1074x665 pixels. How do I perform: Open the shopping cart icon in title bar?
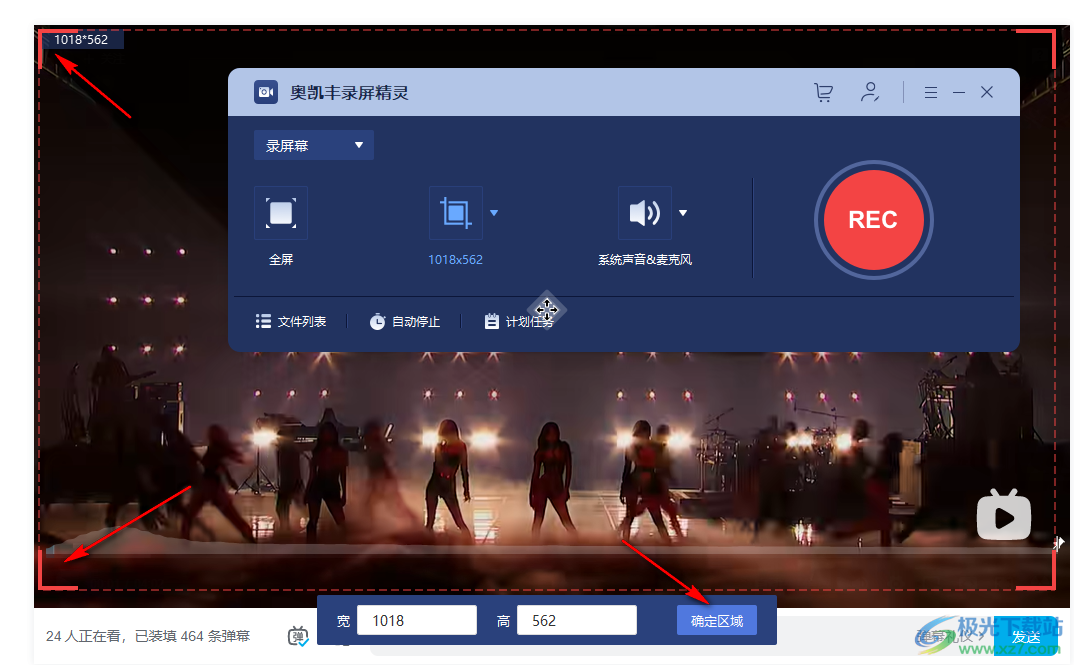pyautogui.click(x=823, y=92)
